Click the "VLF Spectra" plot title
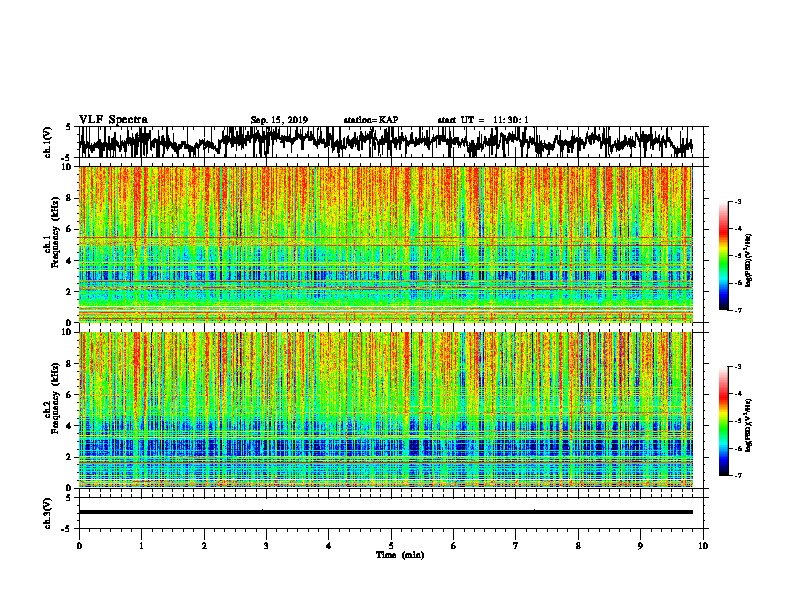 click(113, 120)
